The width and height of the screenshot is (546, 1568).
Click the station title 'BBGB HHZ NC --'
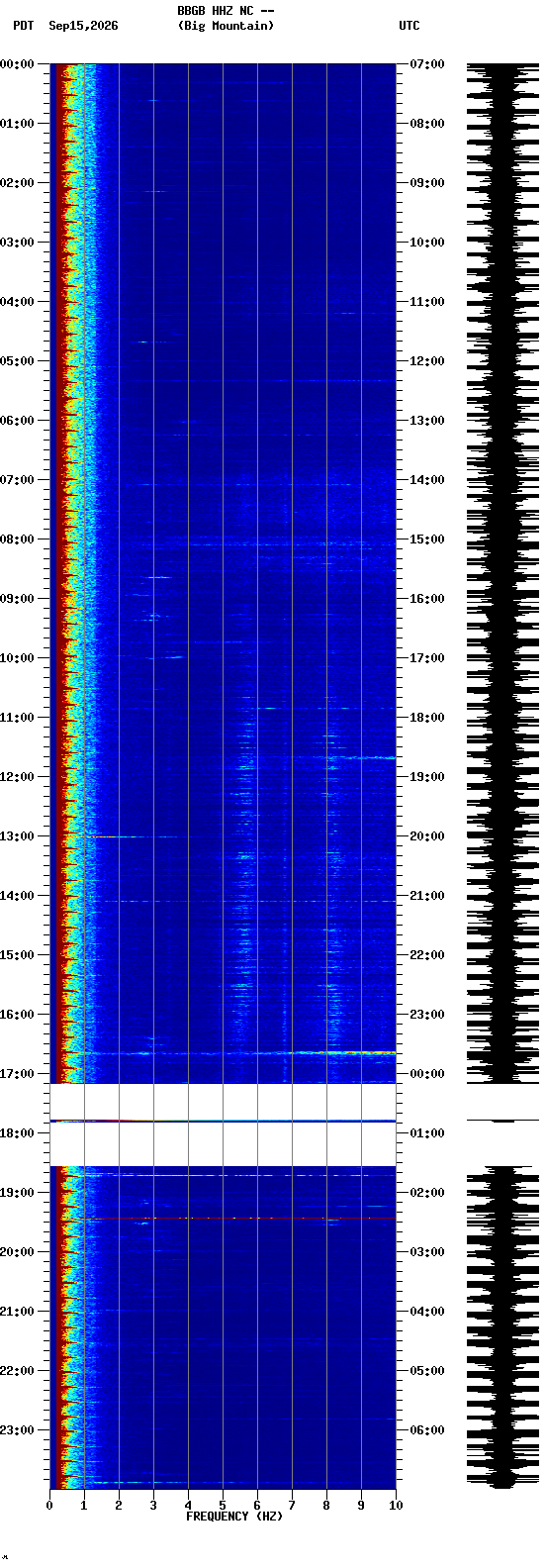226,11
